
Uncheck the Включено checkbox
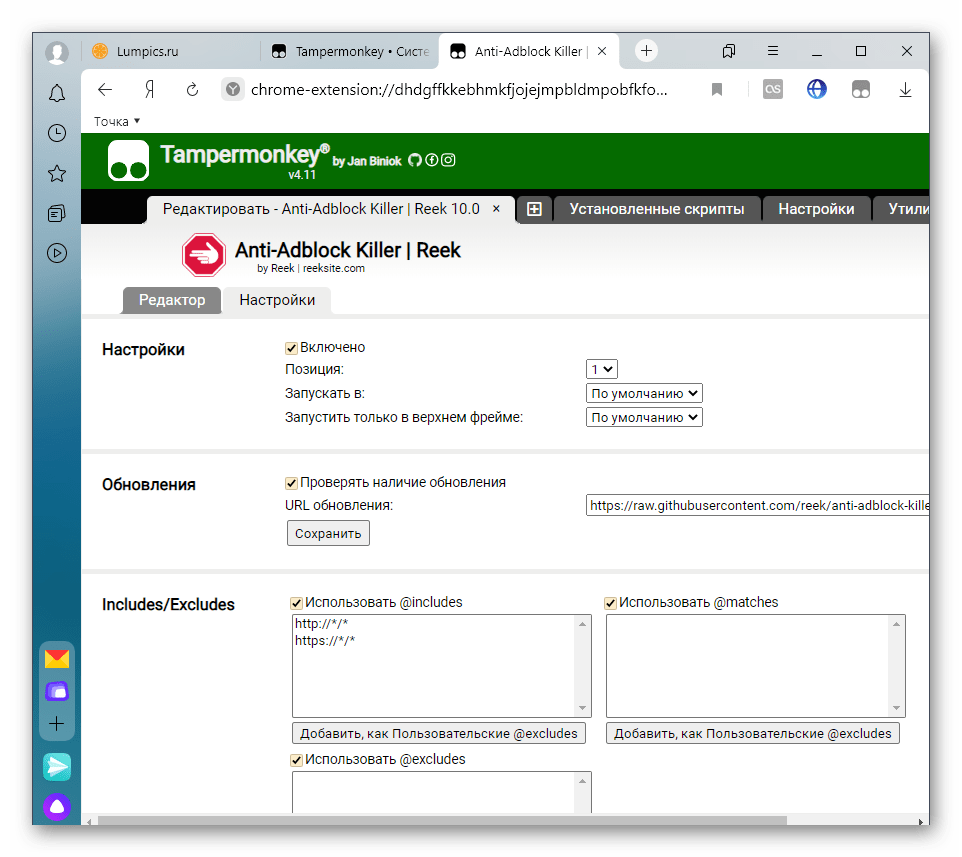click(292, 348)
